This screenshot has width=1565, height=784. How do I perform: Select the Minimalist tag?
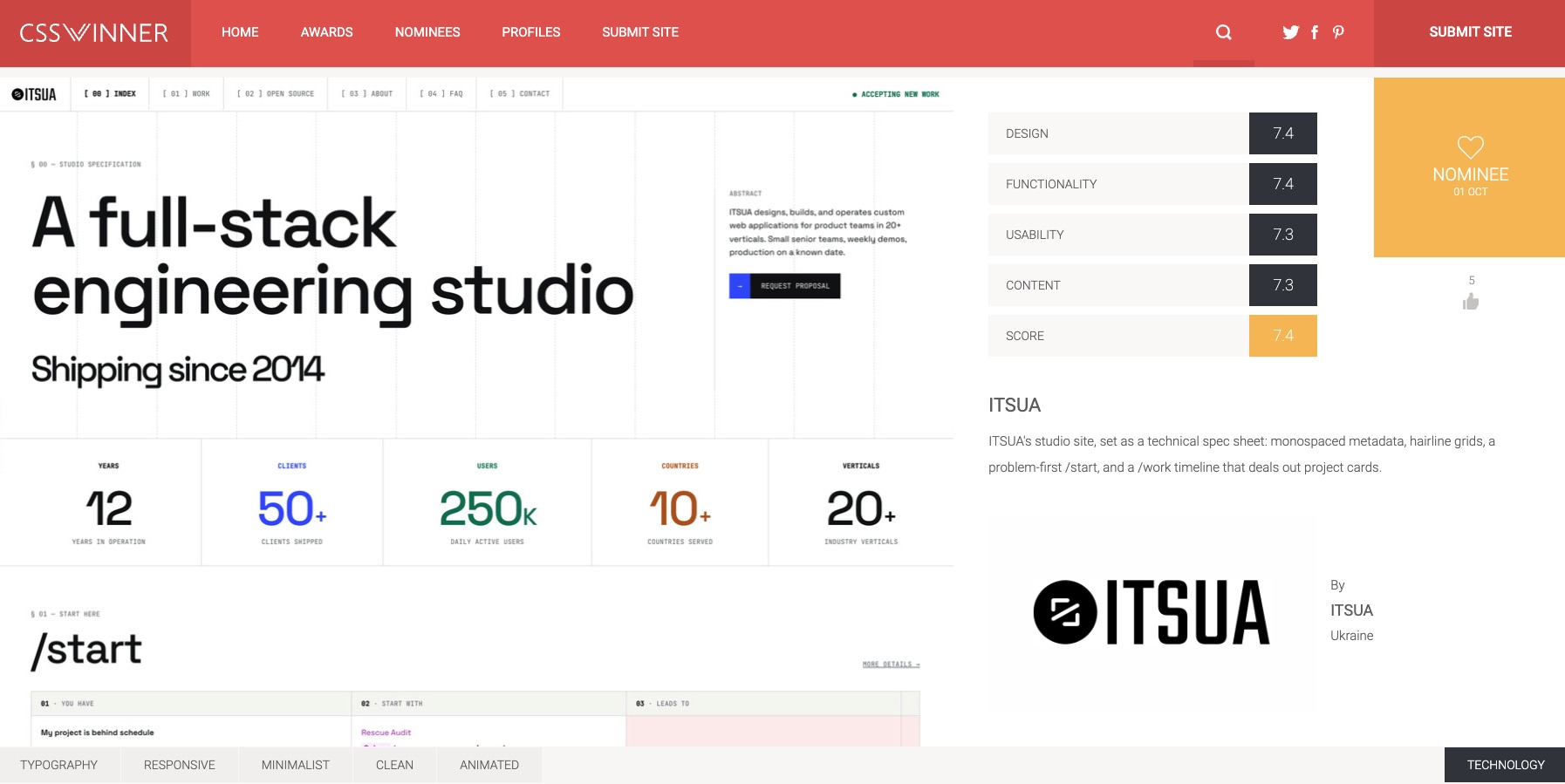tap(296, 765)
